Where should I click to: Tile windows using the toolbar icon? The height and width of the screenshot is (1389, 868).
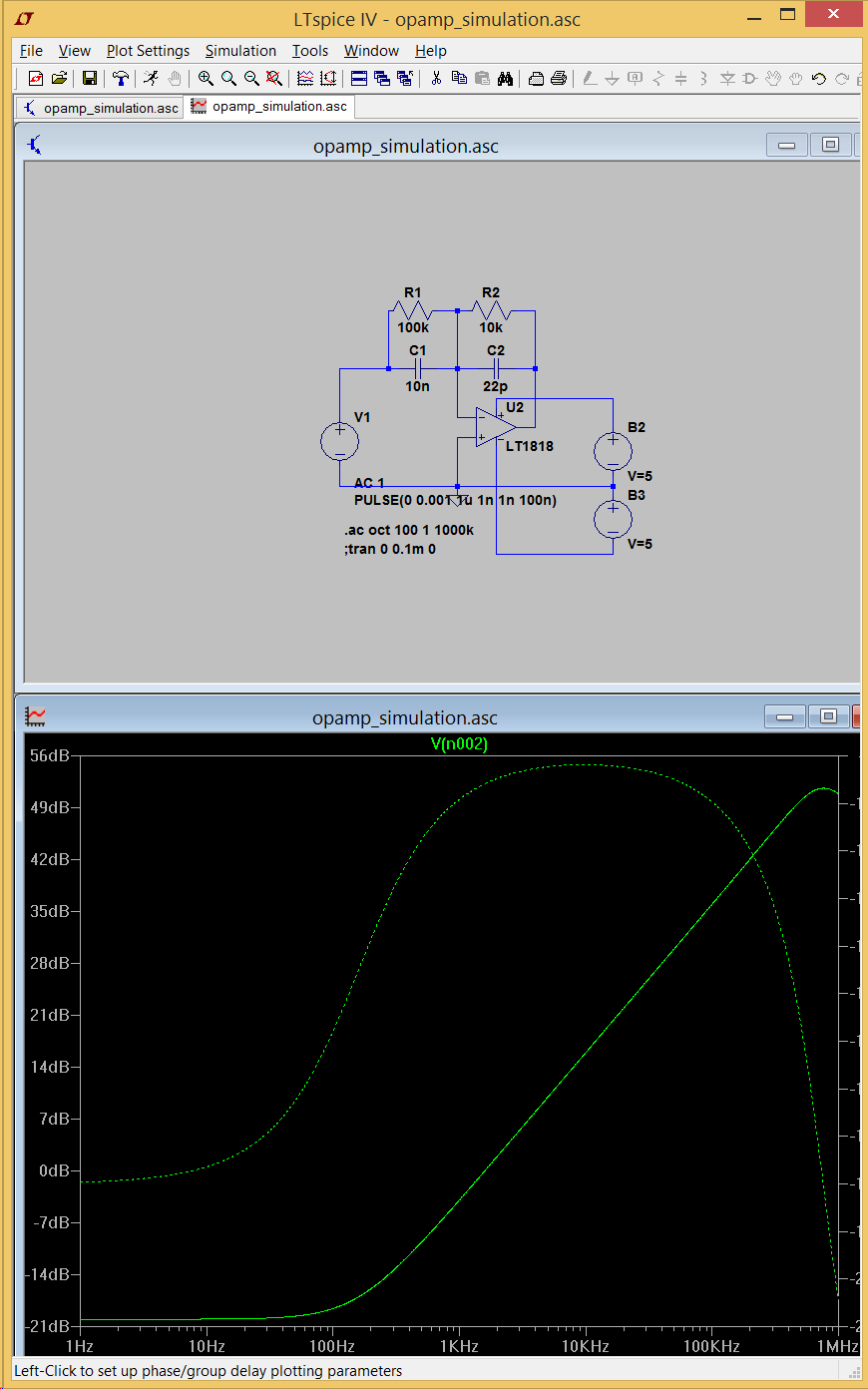359,78
